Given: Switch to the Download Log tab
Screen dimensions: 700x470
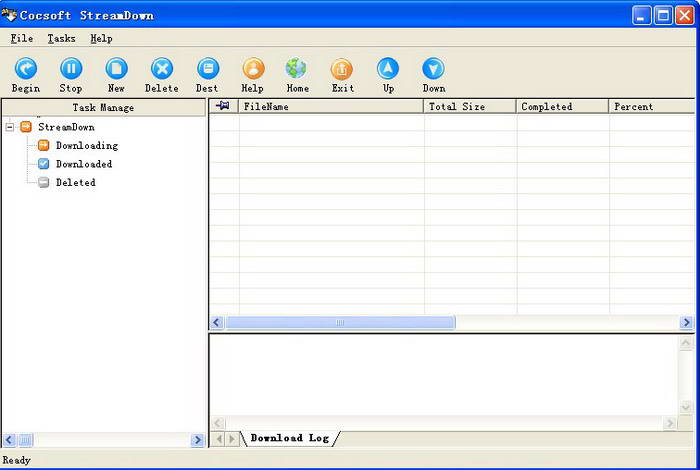Looking at the screenshot, I should 289,438.
